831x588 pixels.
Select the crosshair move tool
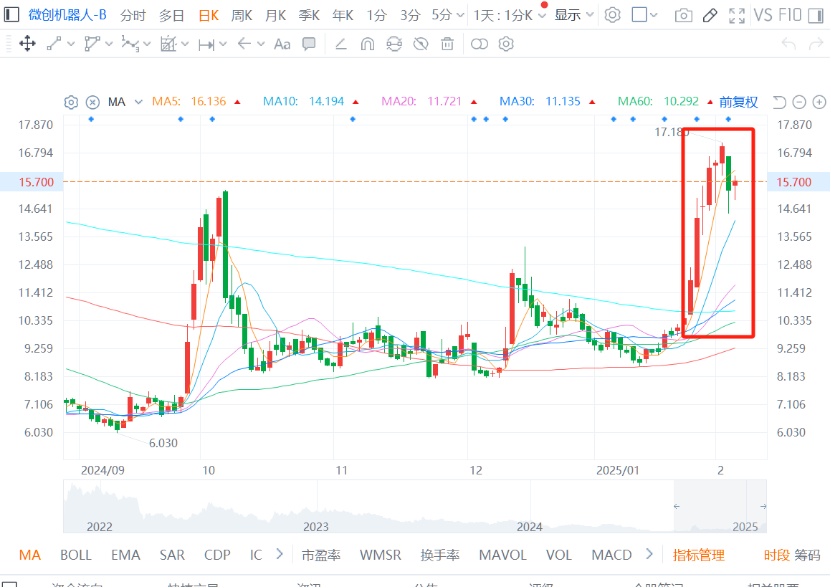click(x=27, y=44)
